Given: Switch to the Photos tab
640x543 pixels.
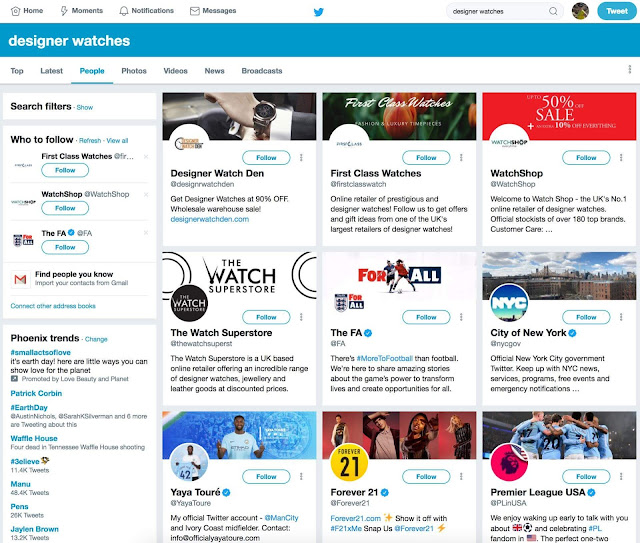Looking at the screenshot, I should click(134, 71).
